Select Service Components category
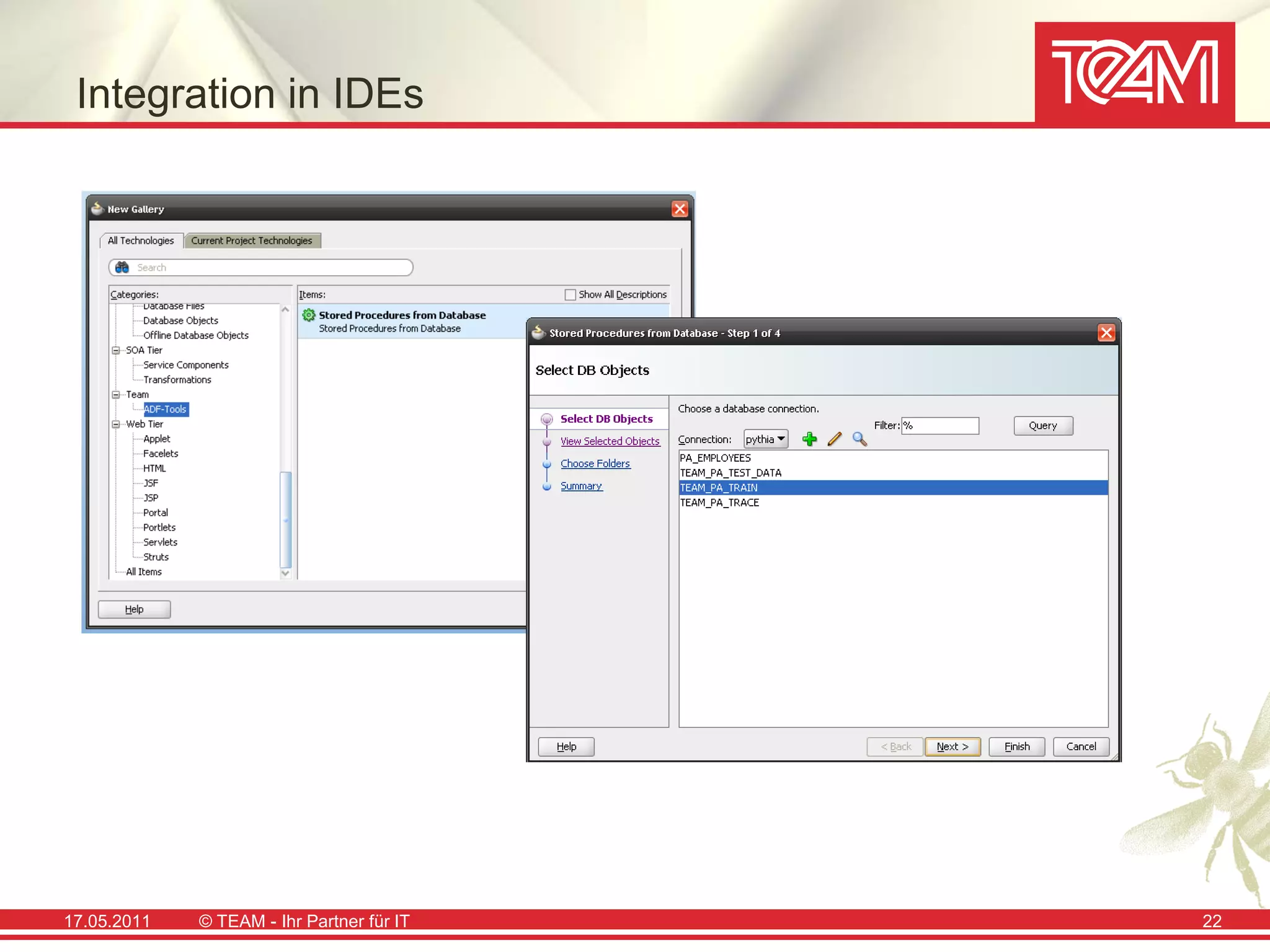 coord(186,365)
